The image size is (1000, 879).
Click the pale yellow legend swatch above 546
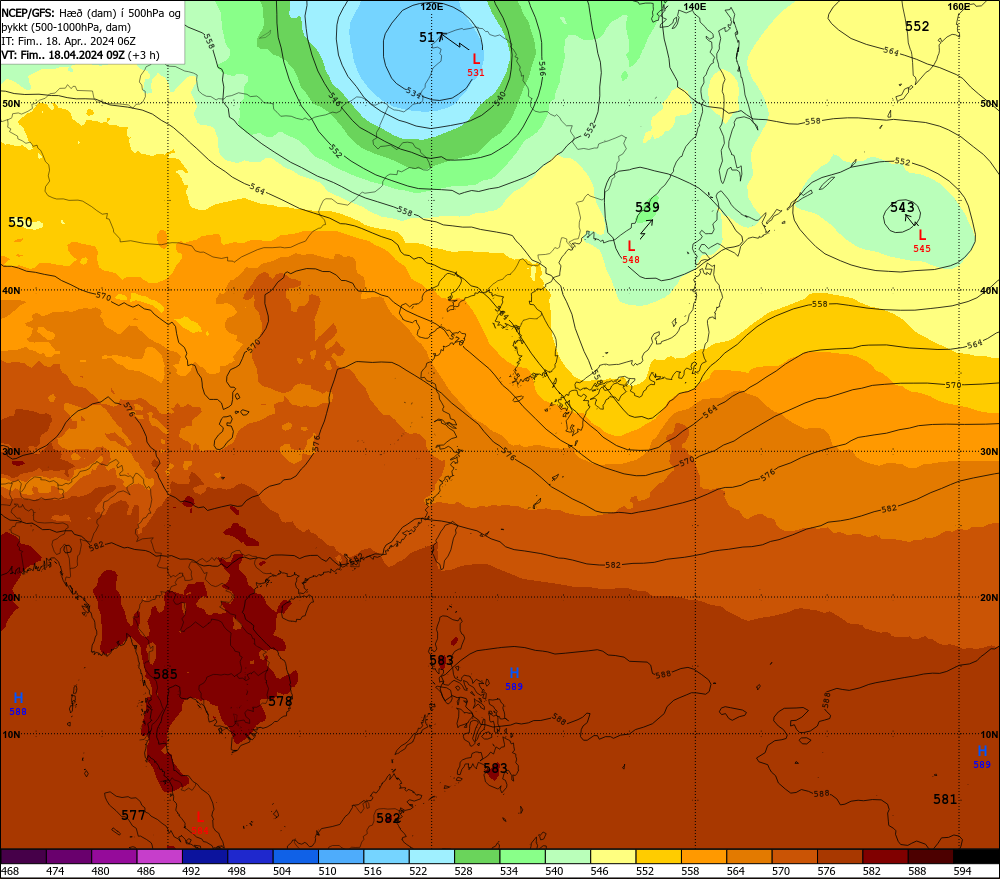tap(613, 856)
